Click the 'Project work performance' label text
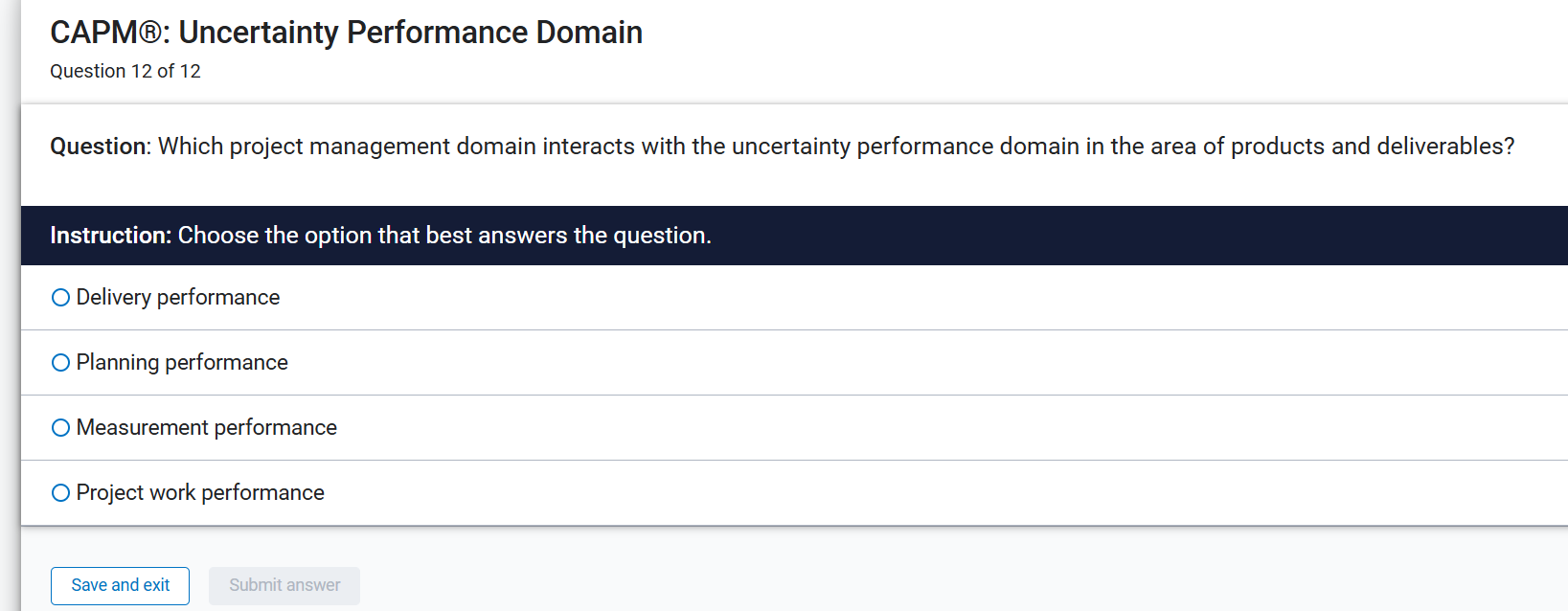 200,493
